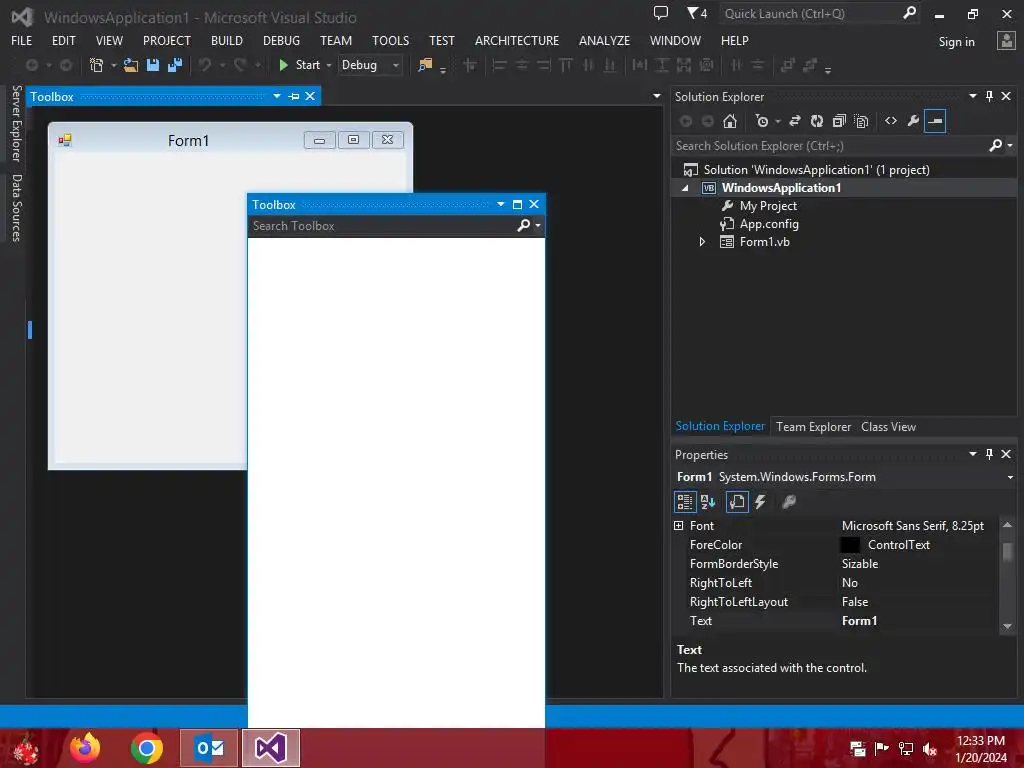
Task: Toggle Preview Selected Items button
Action: tap(935, 121)
